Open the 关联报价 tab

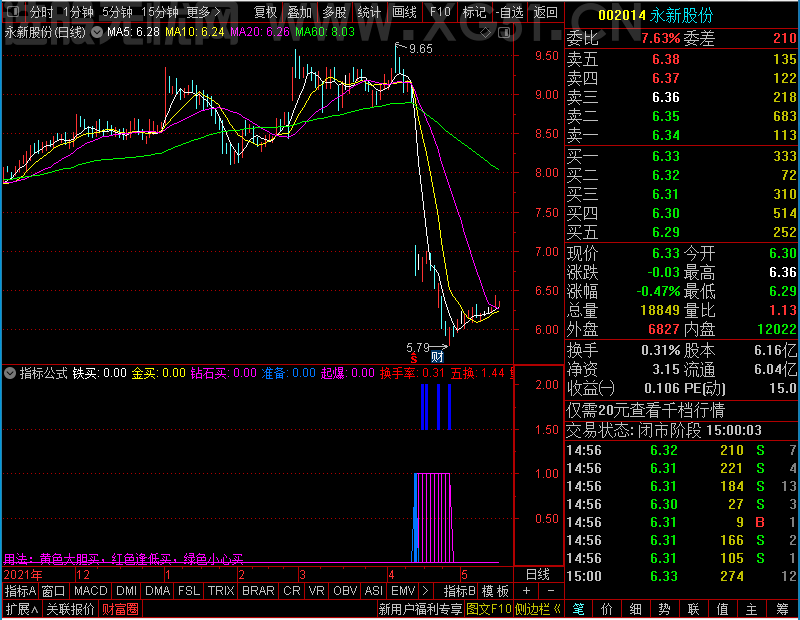pos(70,609)
